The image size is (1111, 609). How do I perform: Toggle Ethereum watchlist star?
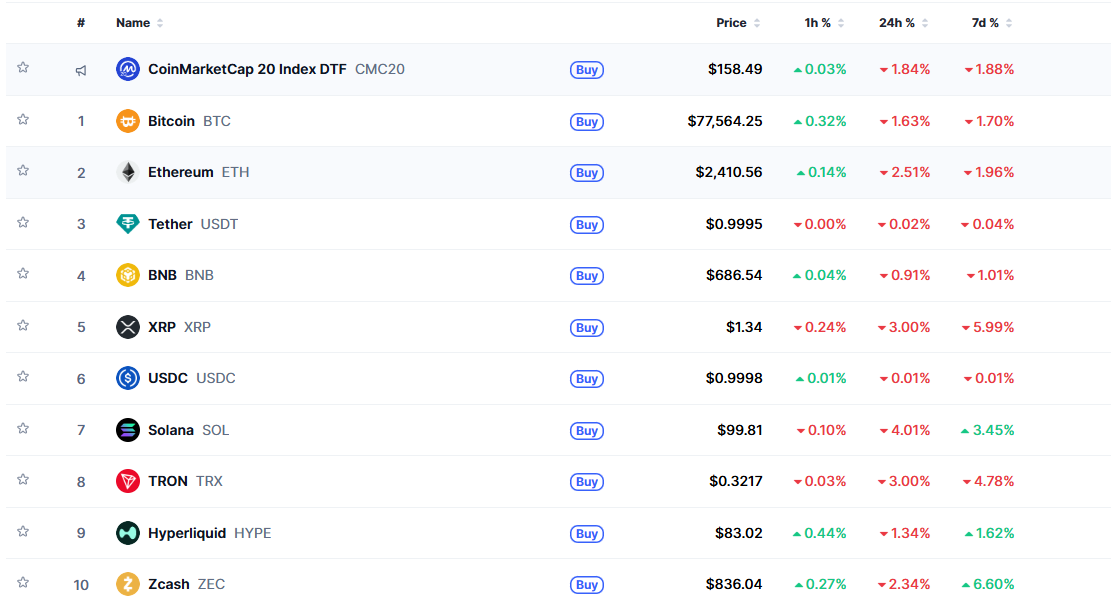point(23,171)
